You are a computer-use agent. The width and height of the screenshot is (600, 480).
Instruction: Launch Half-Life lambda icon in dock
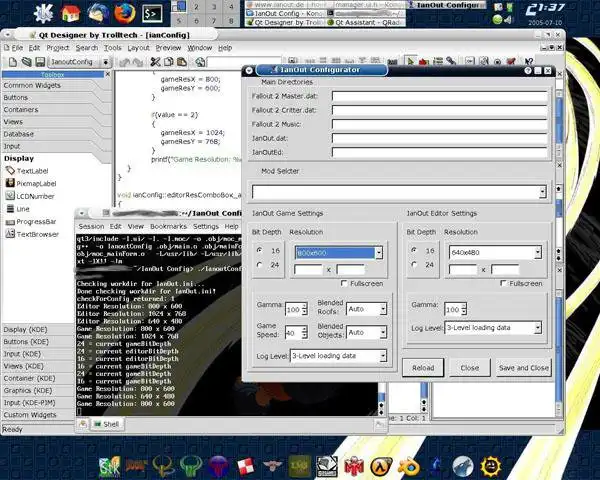coord(381,466)
